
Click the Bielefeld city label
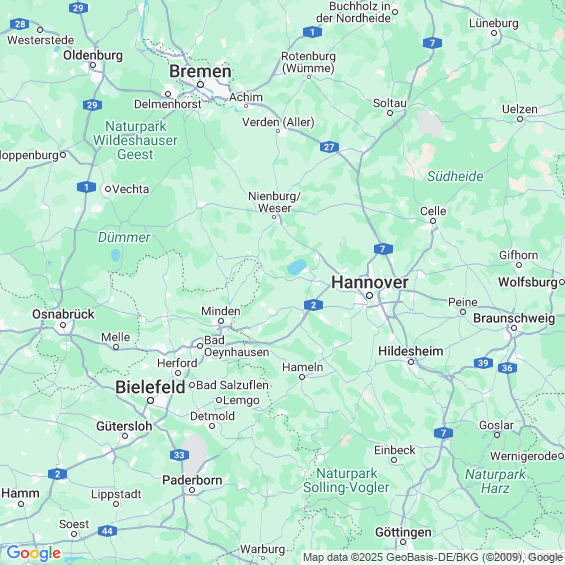150,387
